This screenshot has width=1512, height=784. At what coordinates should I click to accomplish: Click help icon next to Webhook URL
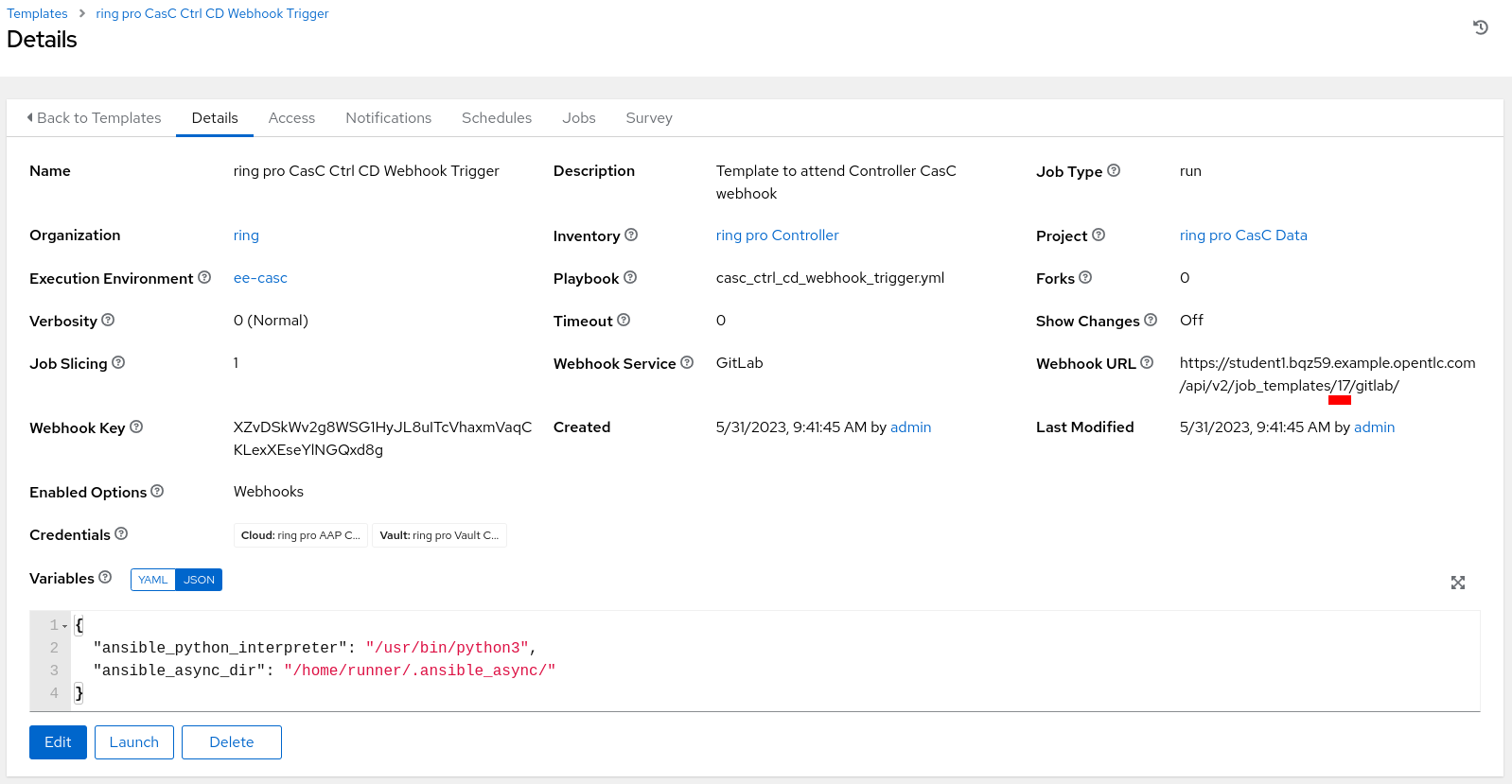pos(1147,362)
